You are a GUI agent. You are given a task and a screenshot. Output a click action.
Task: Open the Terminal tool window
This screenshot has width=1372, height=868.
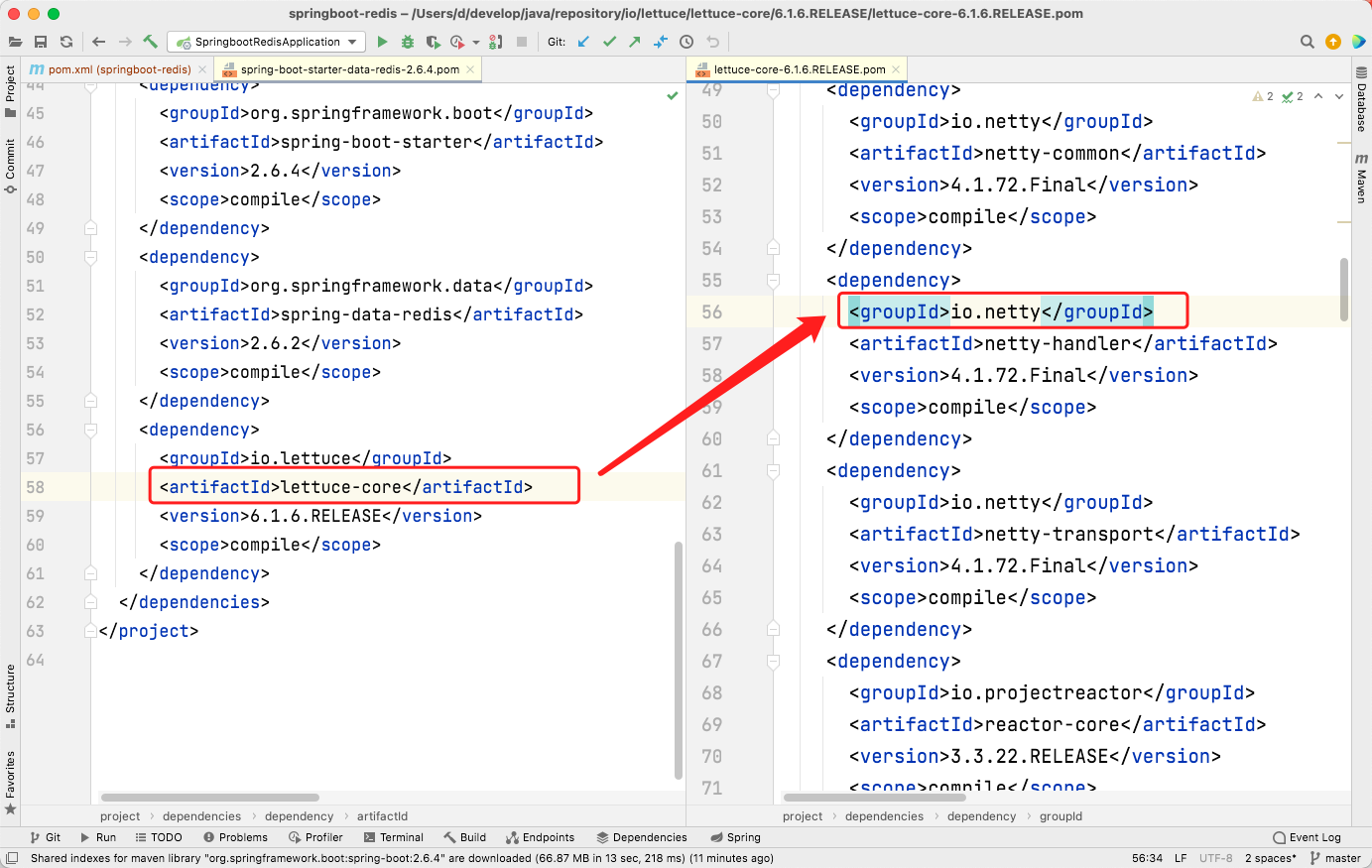(x=394, y=837)
